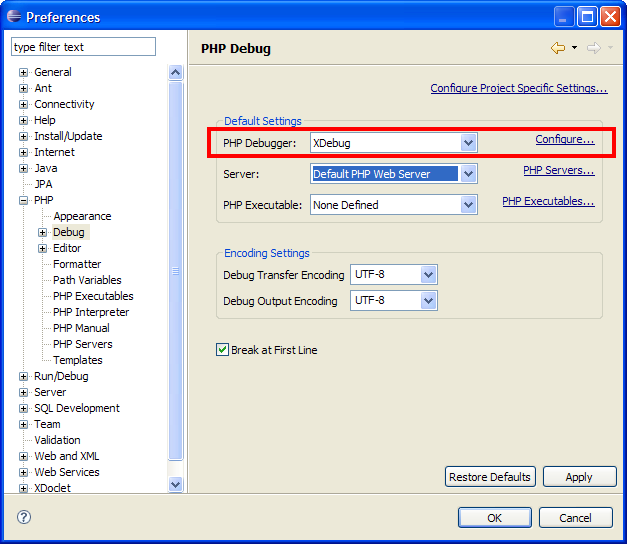
Task: Open the Server dropdown
Action: pos(468,174)
